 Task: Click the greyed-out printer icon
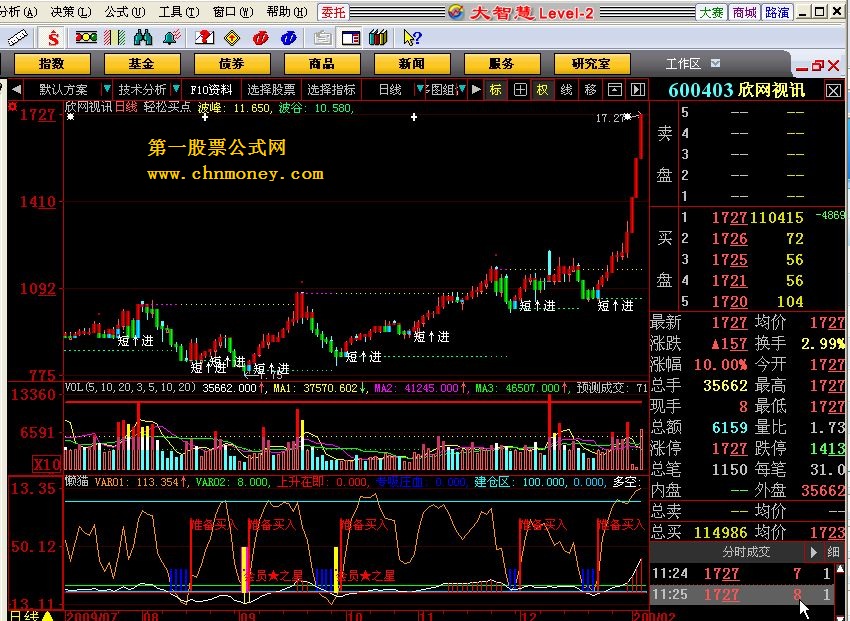point(323,37)
